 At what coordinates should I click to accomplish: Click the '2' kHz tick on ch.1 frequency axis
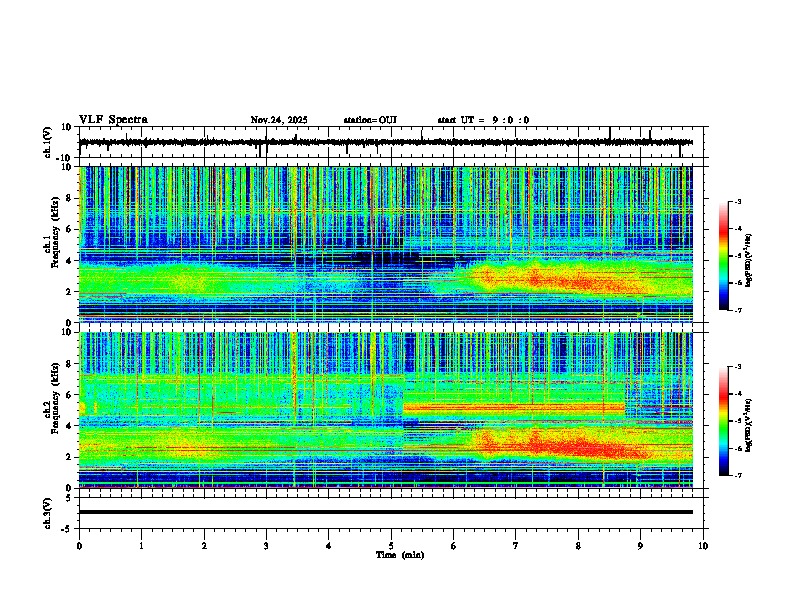[x=69, y=292]
